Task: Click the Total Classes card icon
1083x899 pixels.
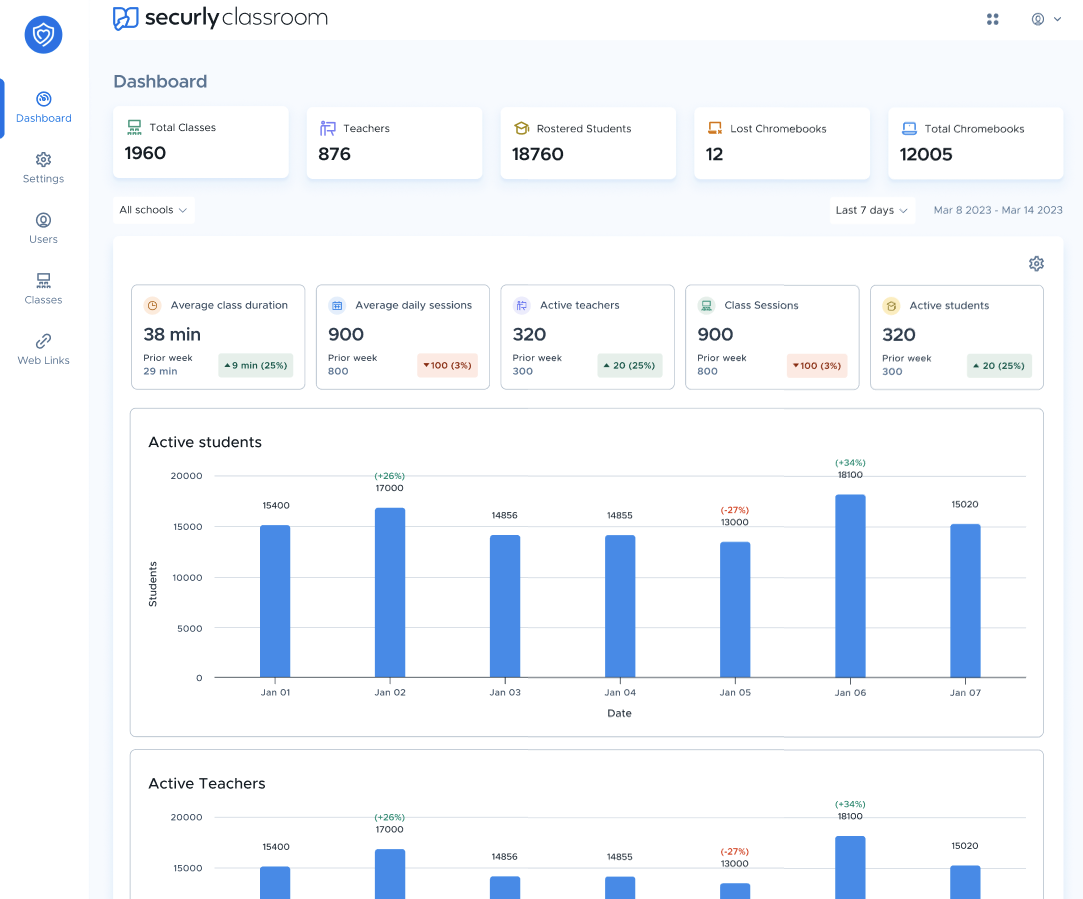Action: (134, 127)
